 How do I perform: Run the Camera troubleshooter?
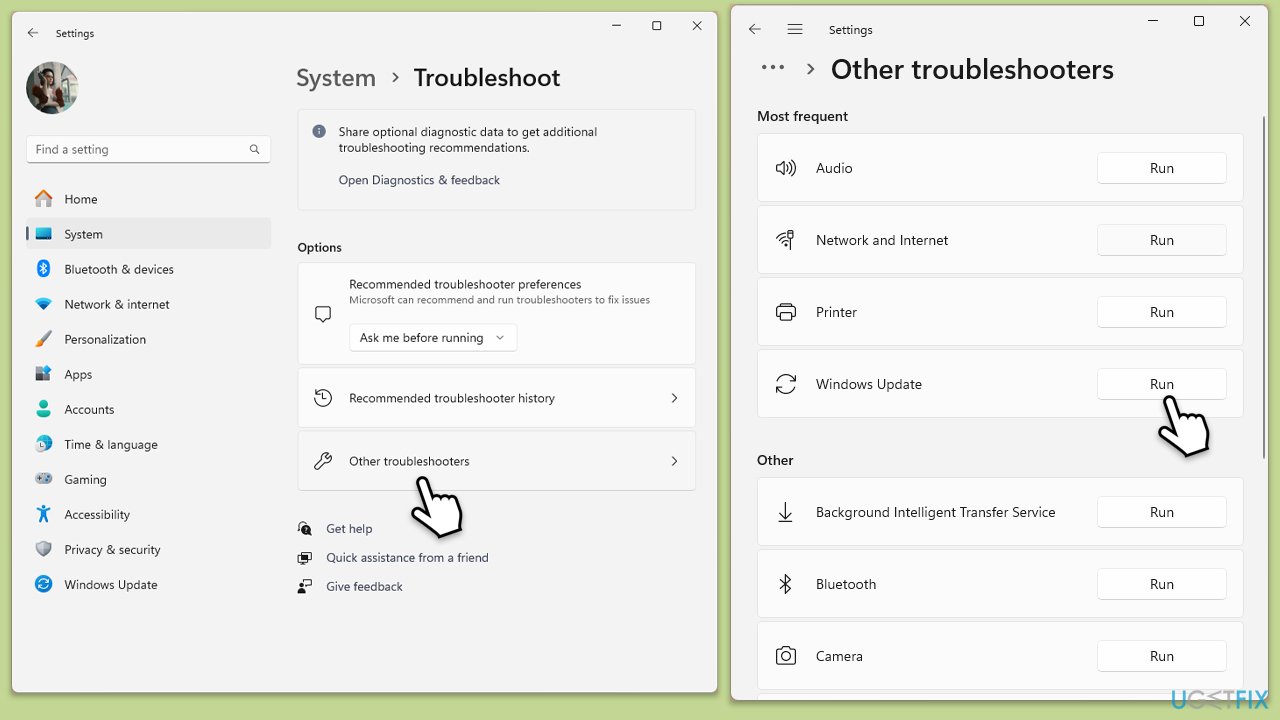[1161, 656]
